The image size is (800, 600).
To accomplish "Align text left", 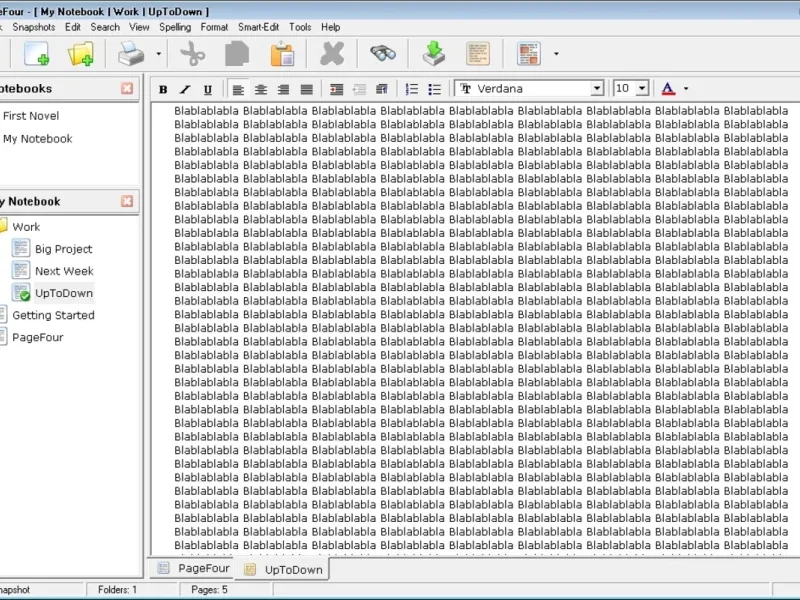I will [x=238, y=89].
